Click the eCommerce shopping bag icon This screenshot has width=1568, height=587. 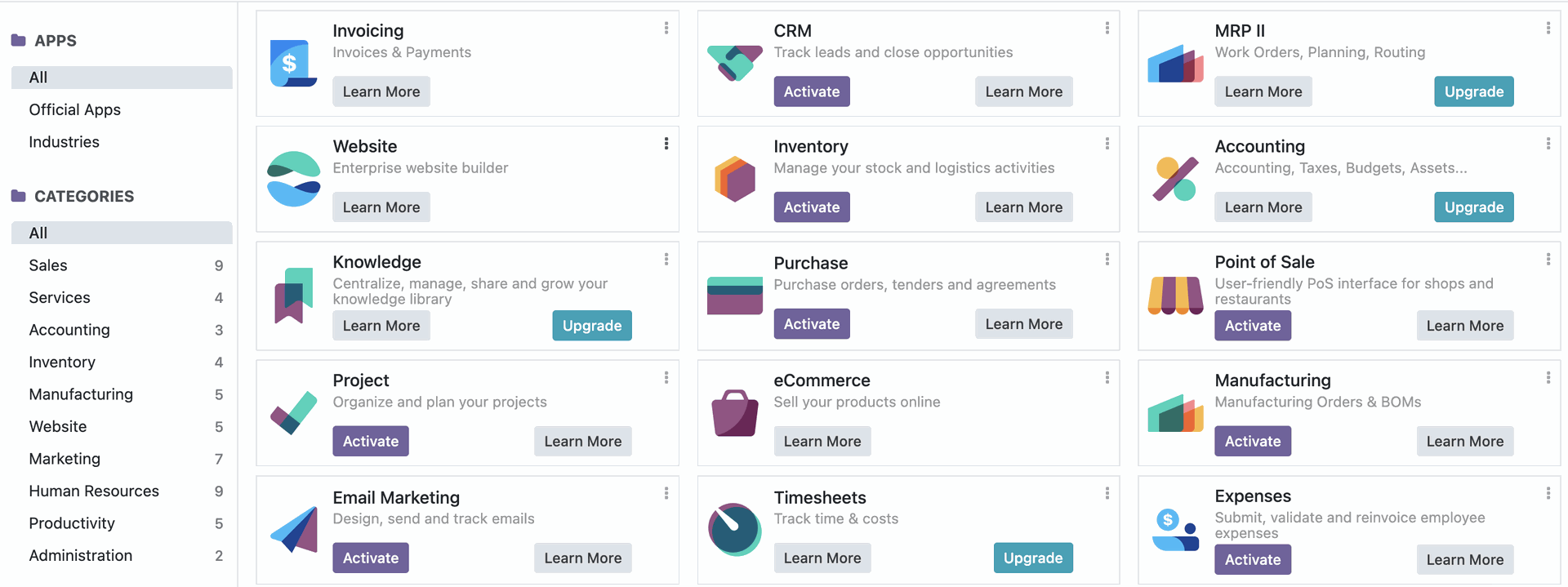click(x=734, y=413)
